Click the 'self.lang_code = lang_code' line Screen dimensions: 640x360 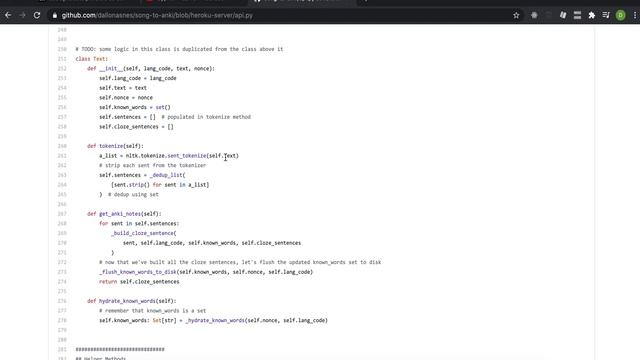pyautogui.click(x=138, y=78)
